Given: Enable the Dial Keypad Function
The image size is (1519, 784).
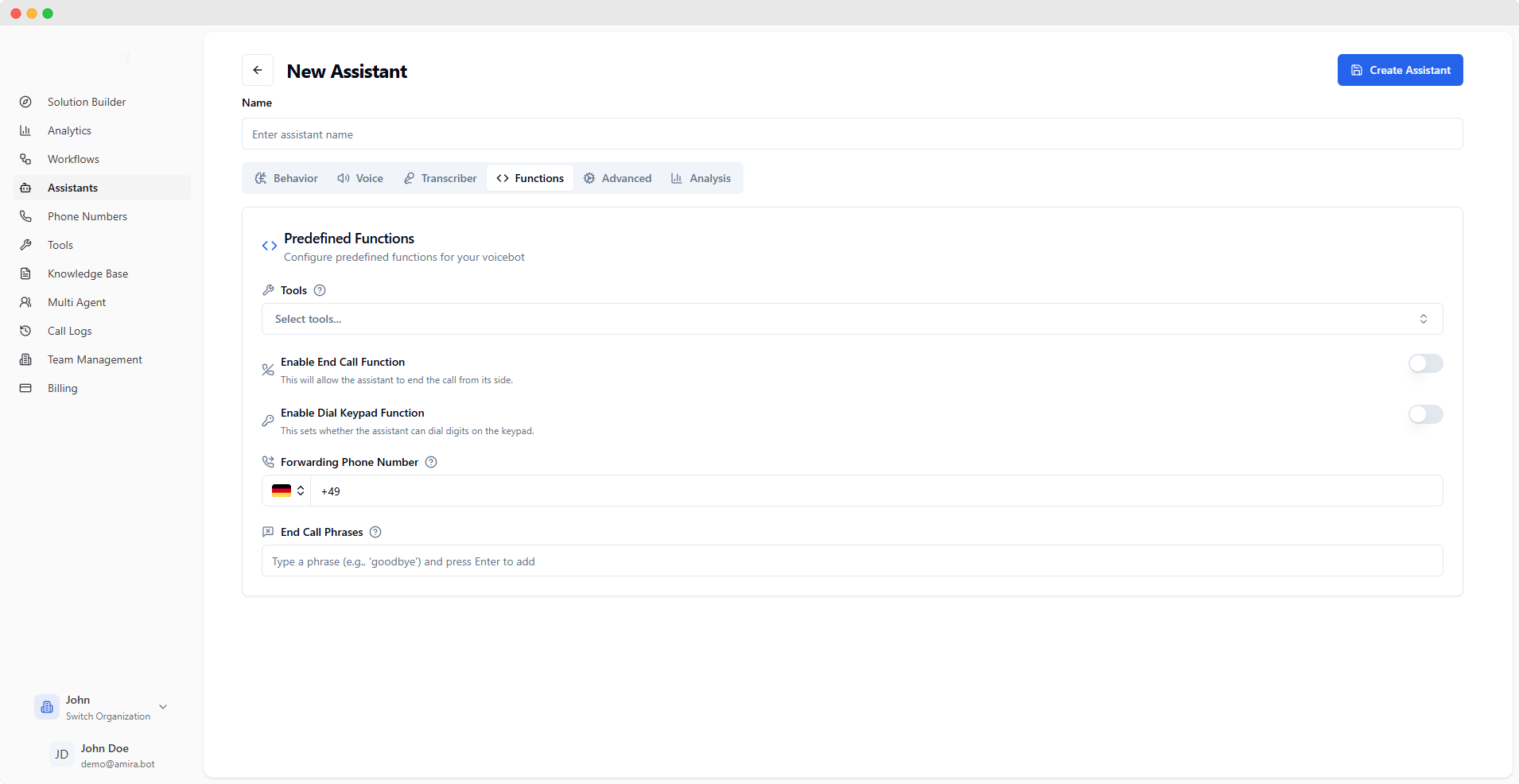Looking at the screenshot, I should [x=1424, y=414].
